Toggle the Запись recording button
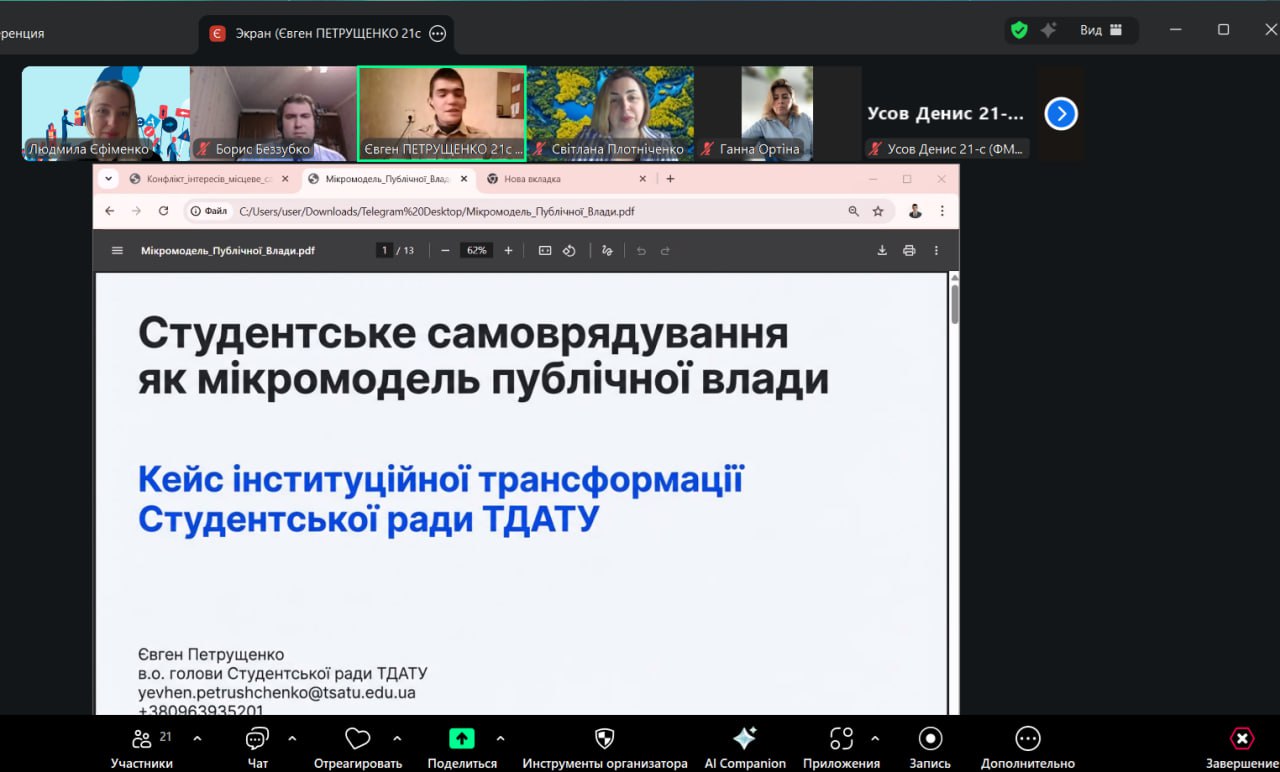The width and height of the screenshot is (1280, 772). 930,739
